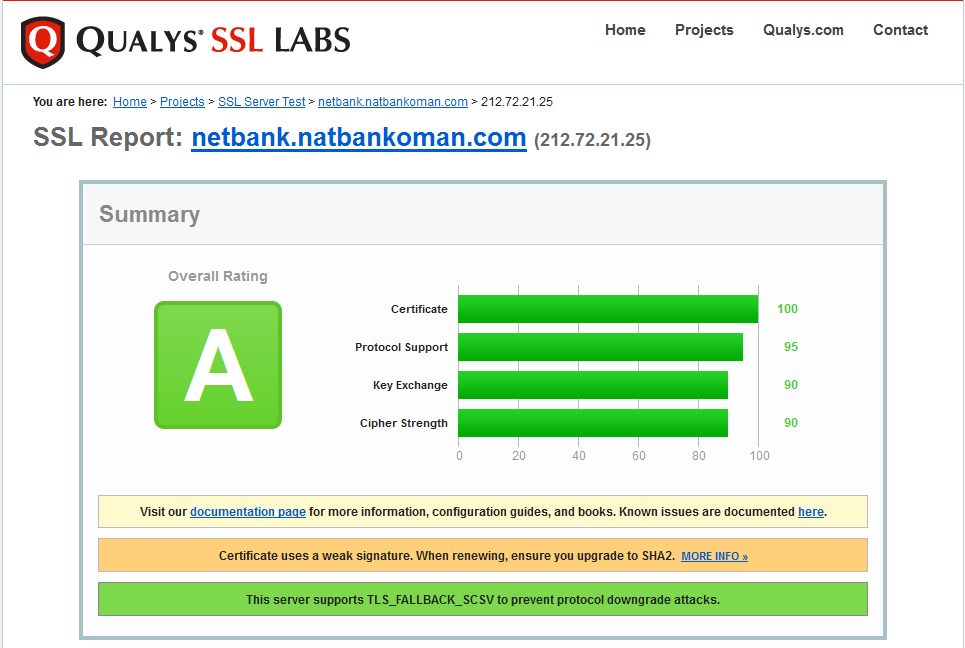Viewport: 965px width, 648px height.
Task: Click the Key Exchange score bar
Action: point(593,385)
